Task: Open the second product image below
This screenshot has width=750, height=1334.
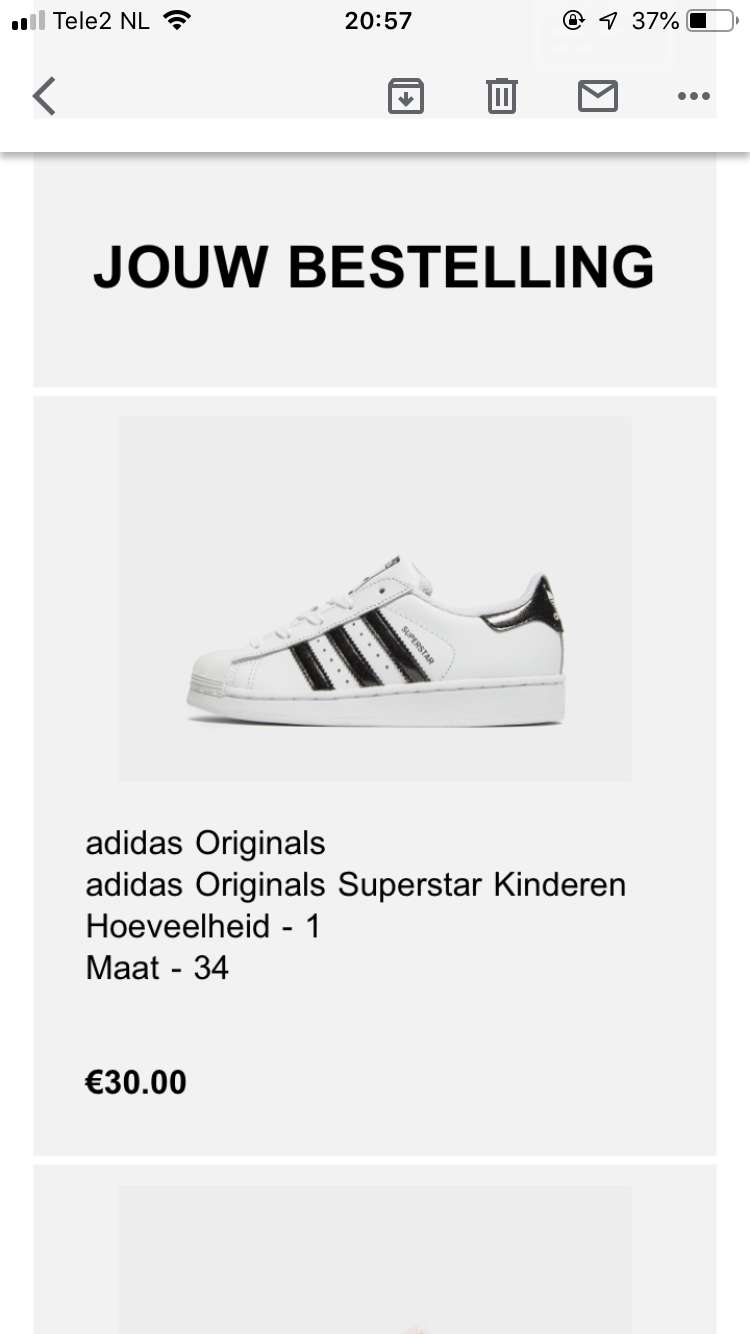Action: tap(375, 1260)
